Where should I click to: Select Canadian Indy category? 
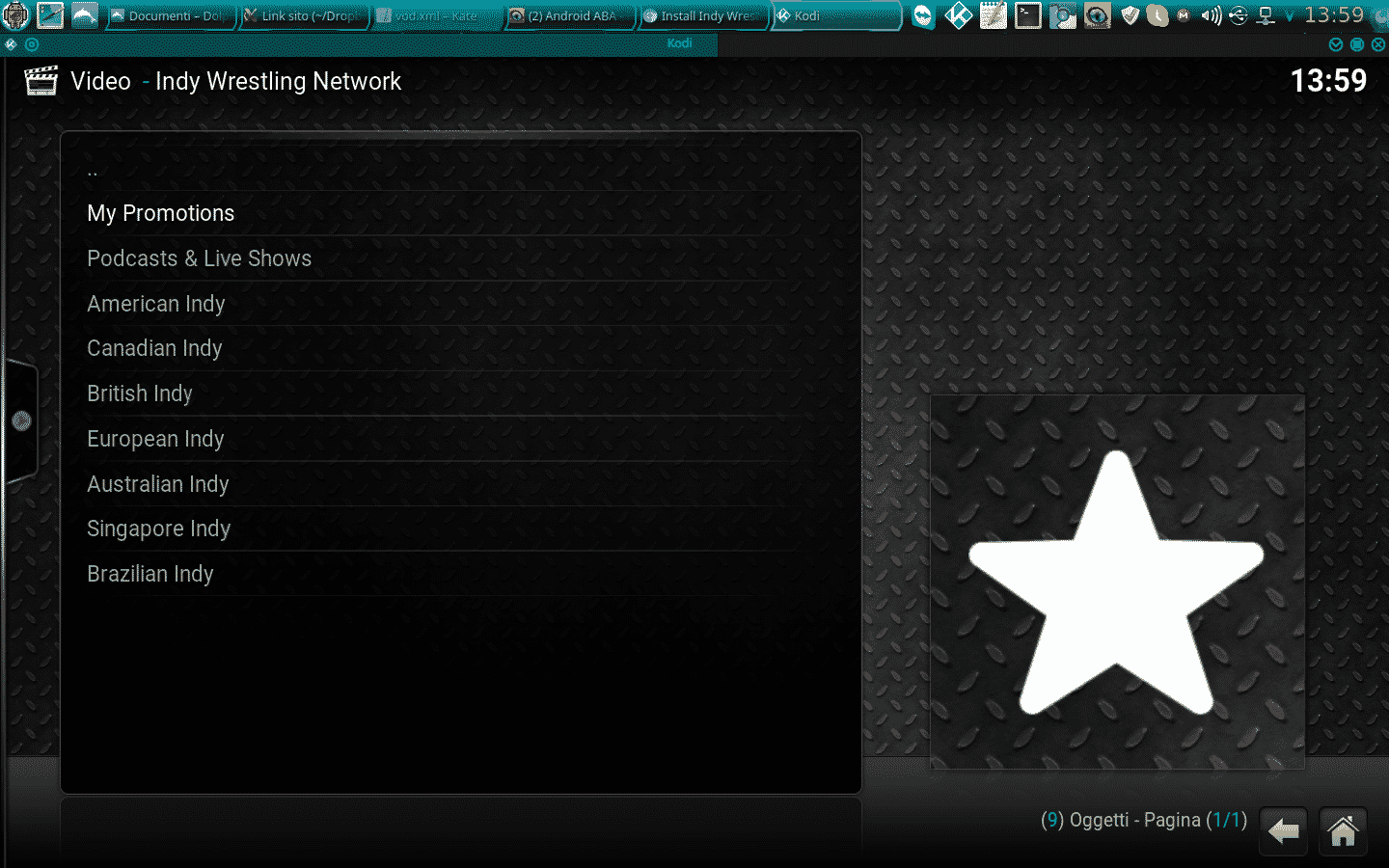pyautogui.click(x=460, y=348)
